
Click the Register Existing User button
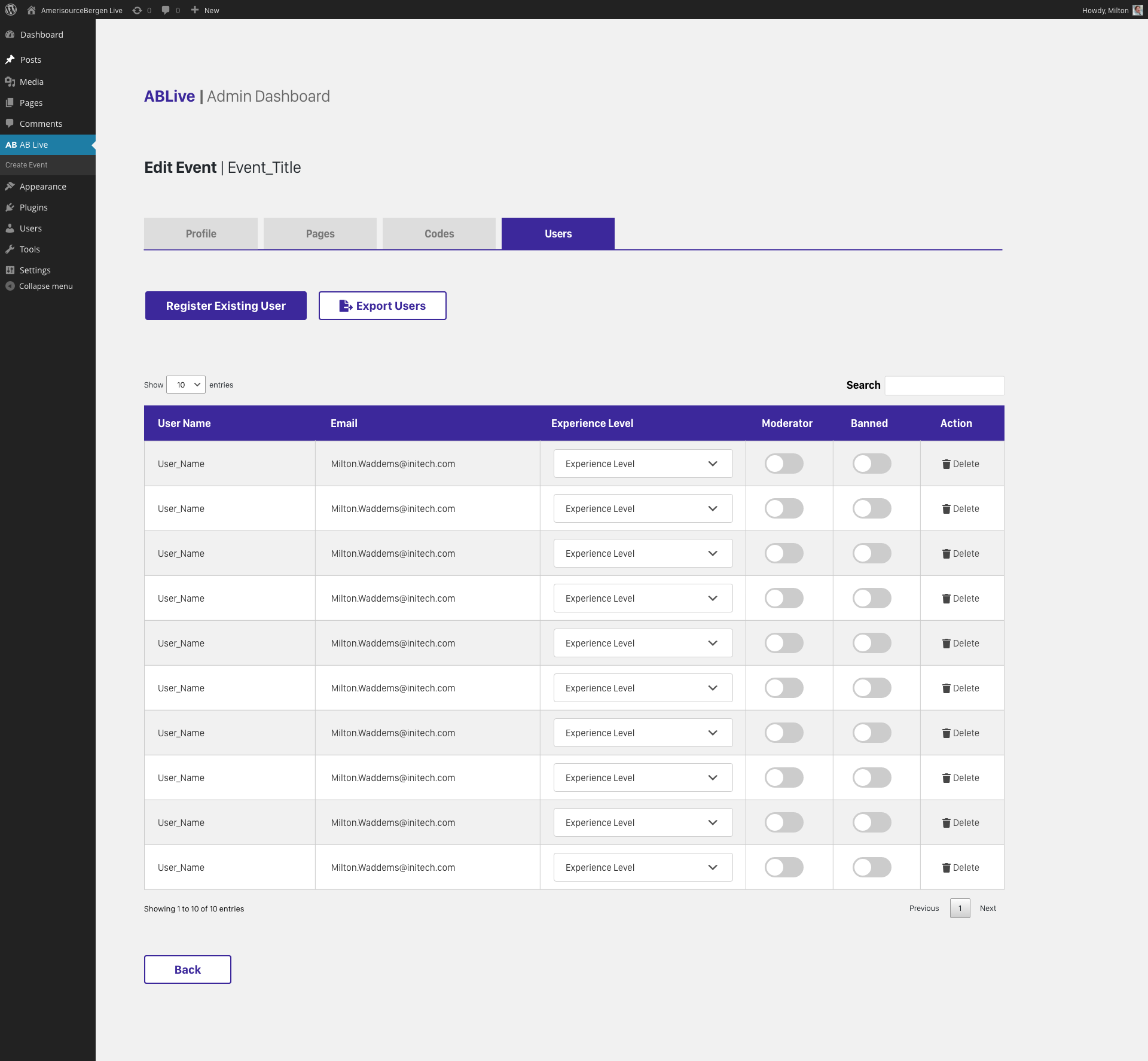[226, 306]
